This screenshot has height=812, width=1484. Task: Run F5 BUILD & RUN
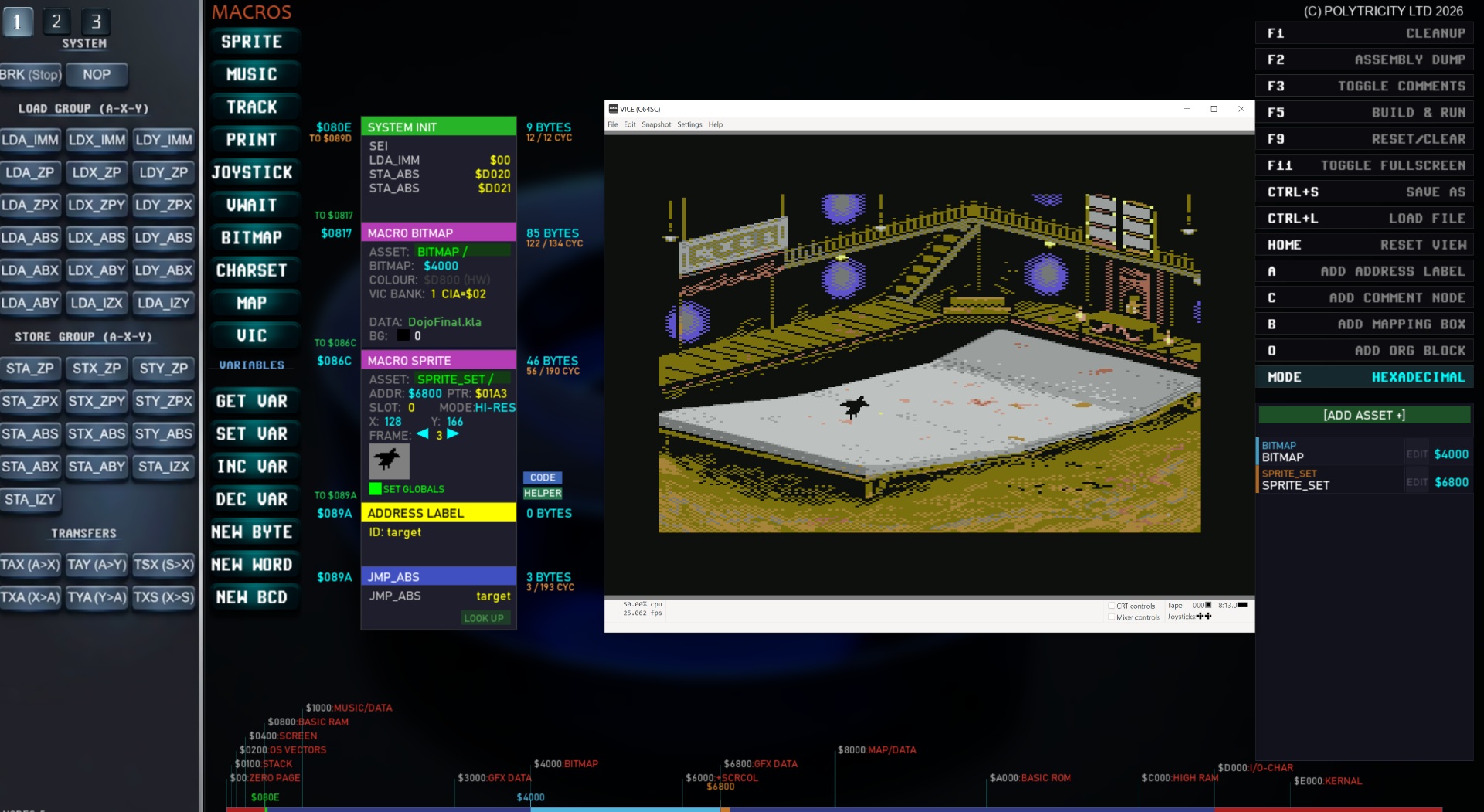(x=1366, y=113)
